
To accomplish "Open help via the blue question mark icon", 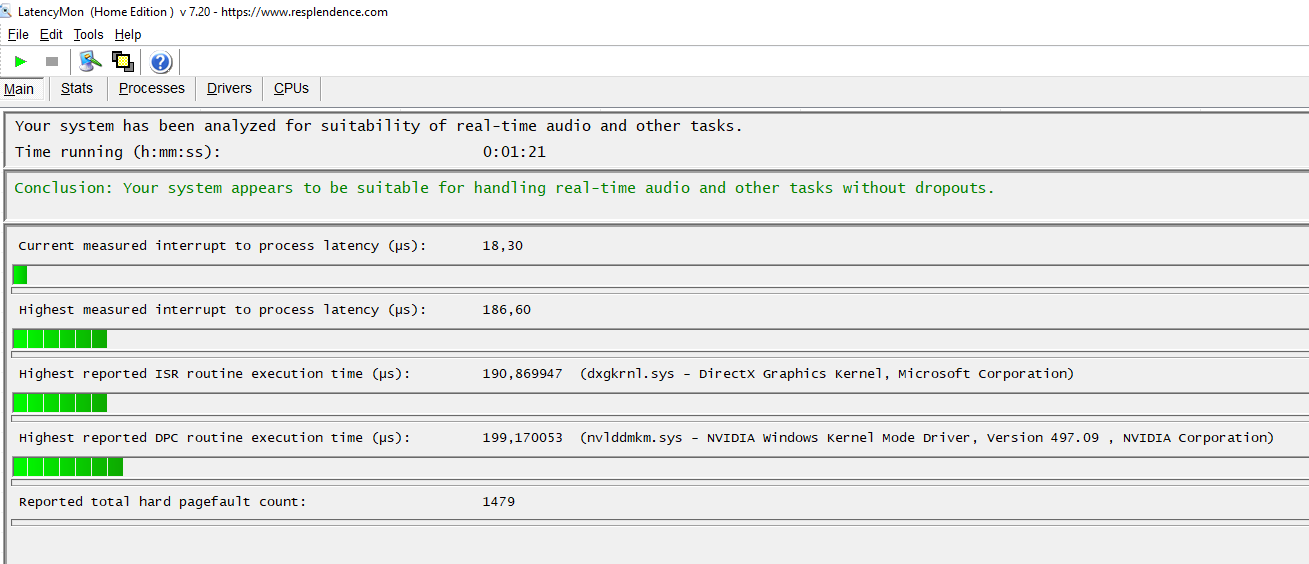I will pos(161,63).
